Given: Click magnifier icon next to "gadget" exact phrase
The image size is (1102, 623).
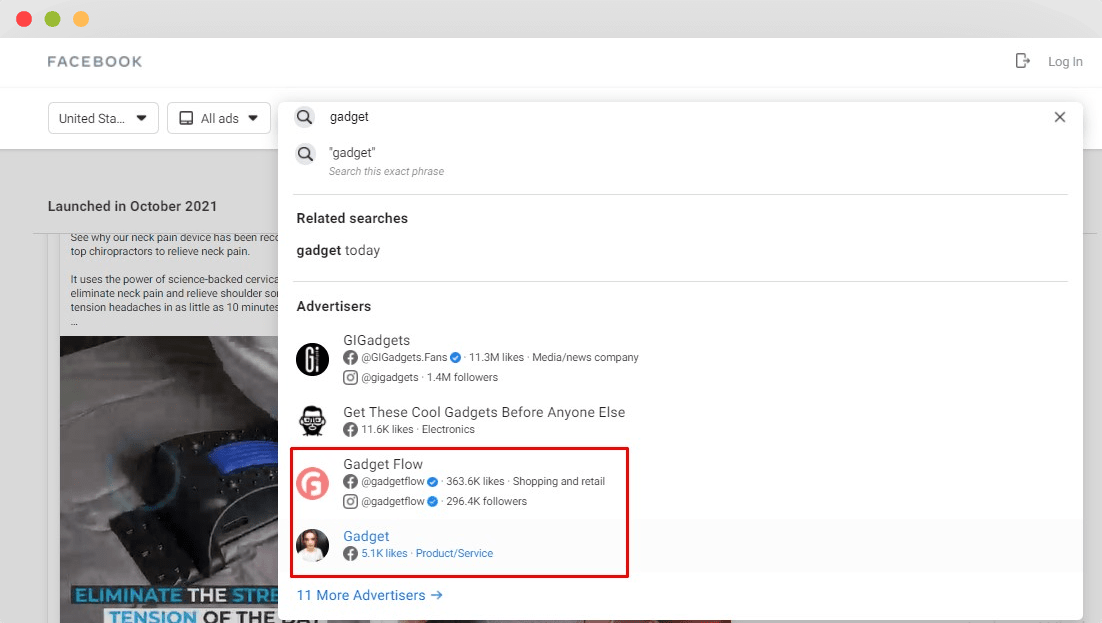Looking at the screenshot, I should point(305,153).
